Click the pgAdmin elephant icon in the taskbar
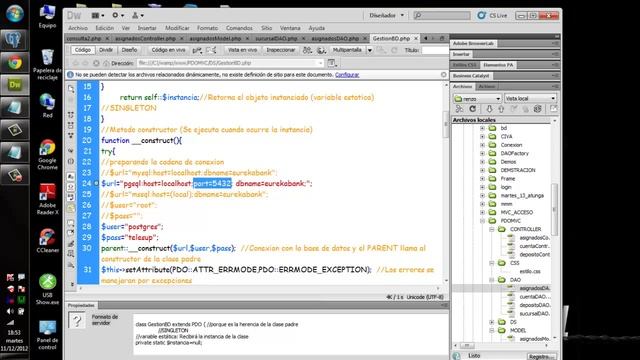This screenshot has height=360, width=640. pyautogui.click(x=15, y=40)
